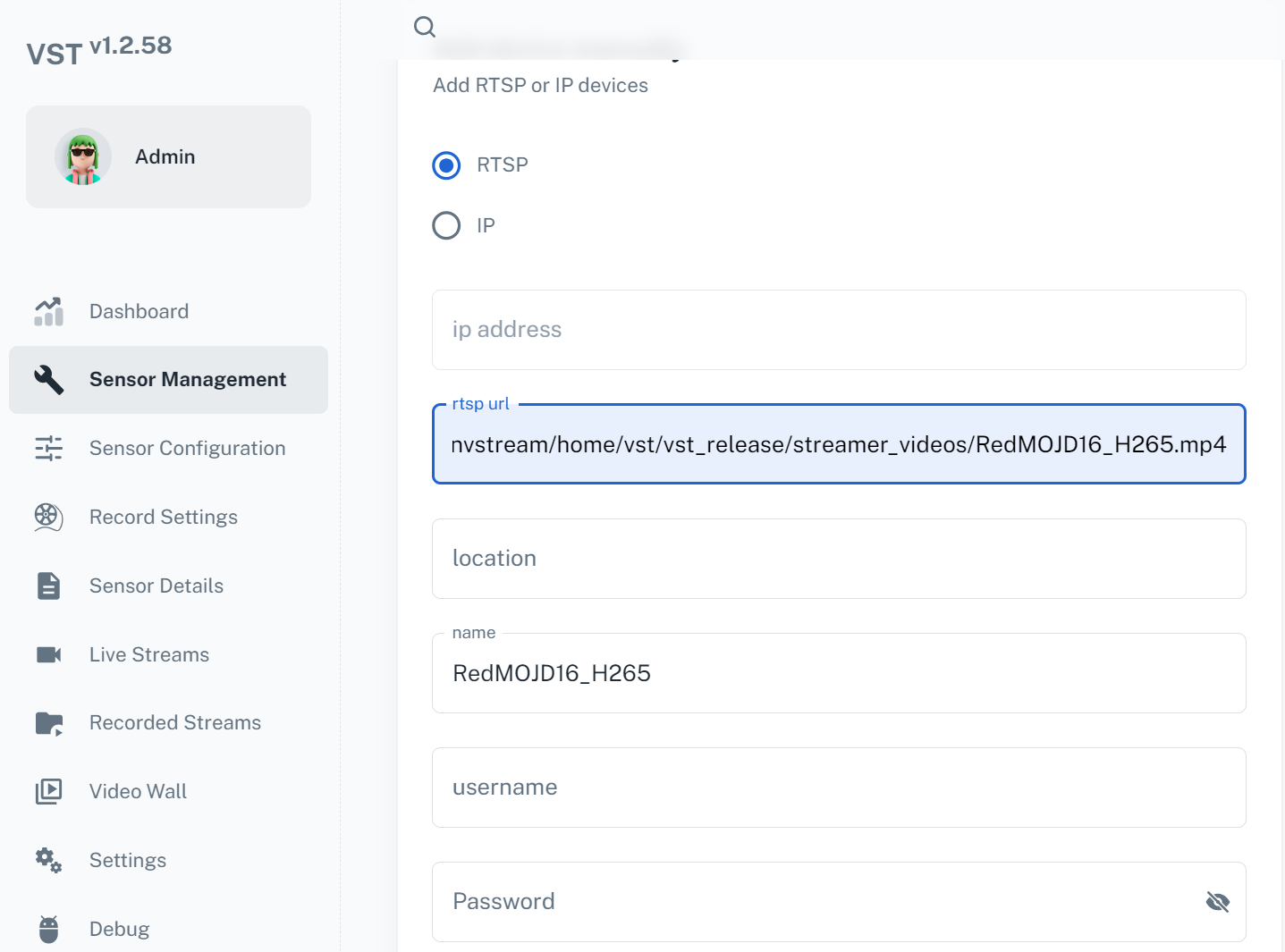Click the location text field
The height and width of the screenshot is (952, 1285).
838,559
